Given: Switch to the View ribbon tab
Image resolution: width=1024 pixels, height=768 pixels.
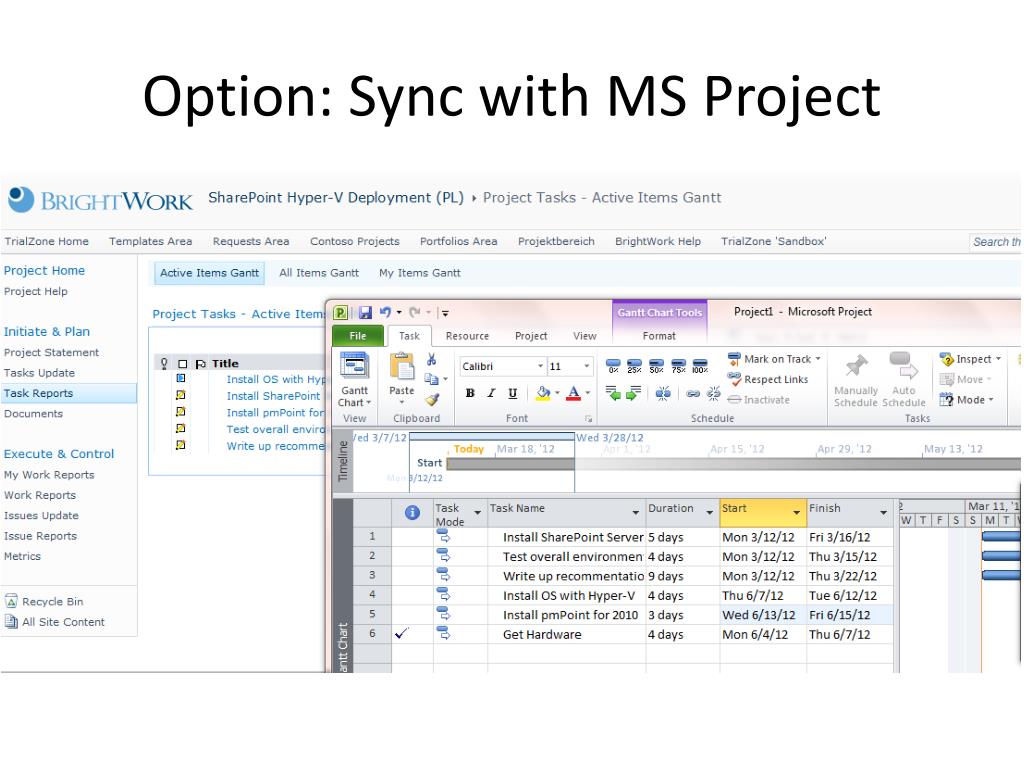Looking at the screenshot, I should [x=584, y=336].
